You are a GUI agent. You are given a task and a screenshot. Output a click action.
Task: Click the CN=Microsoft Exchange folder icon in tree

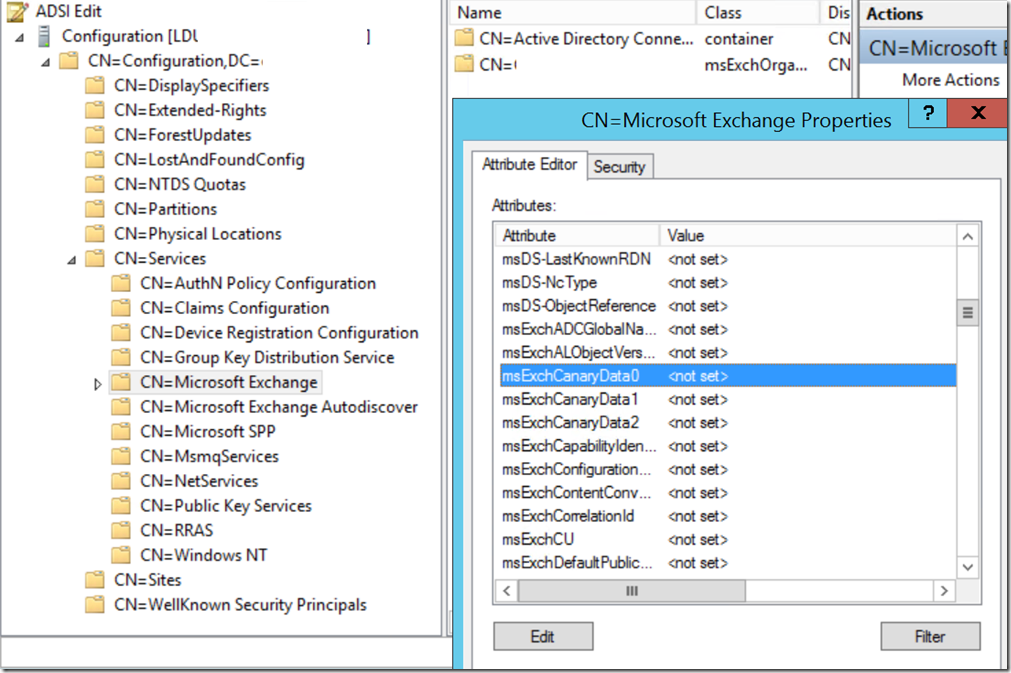121,382
